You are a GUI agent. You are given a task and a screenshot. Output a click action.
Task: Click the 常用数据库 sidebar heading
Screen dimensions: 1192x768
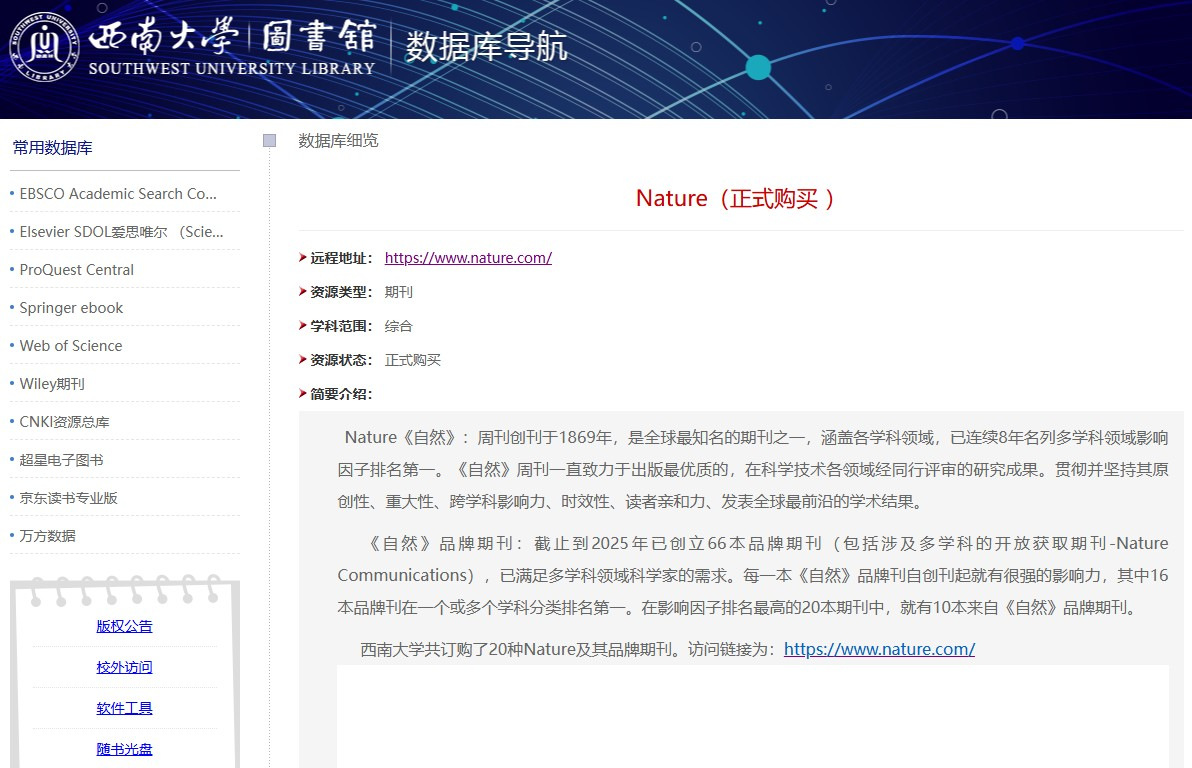pos(53,148)
